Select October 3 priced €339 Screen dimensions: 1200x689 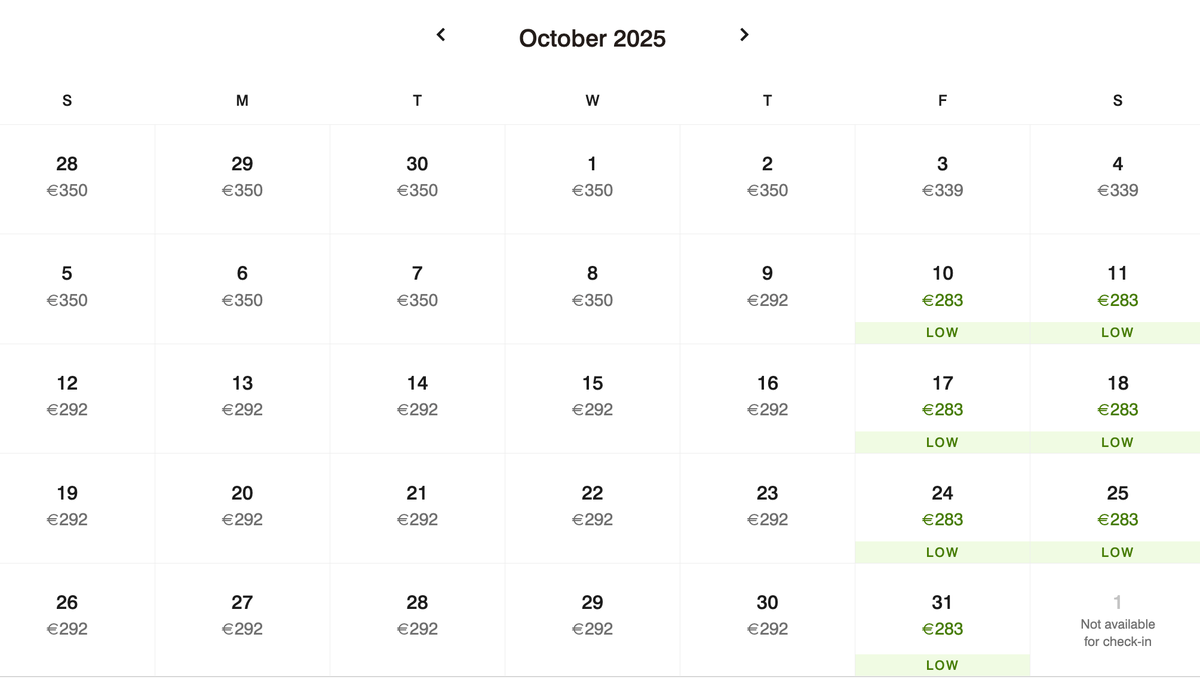tap(942, 179)
